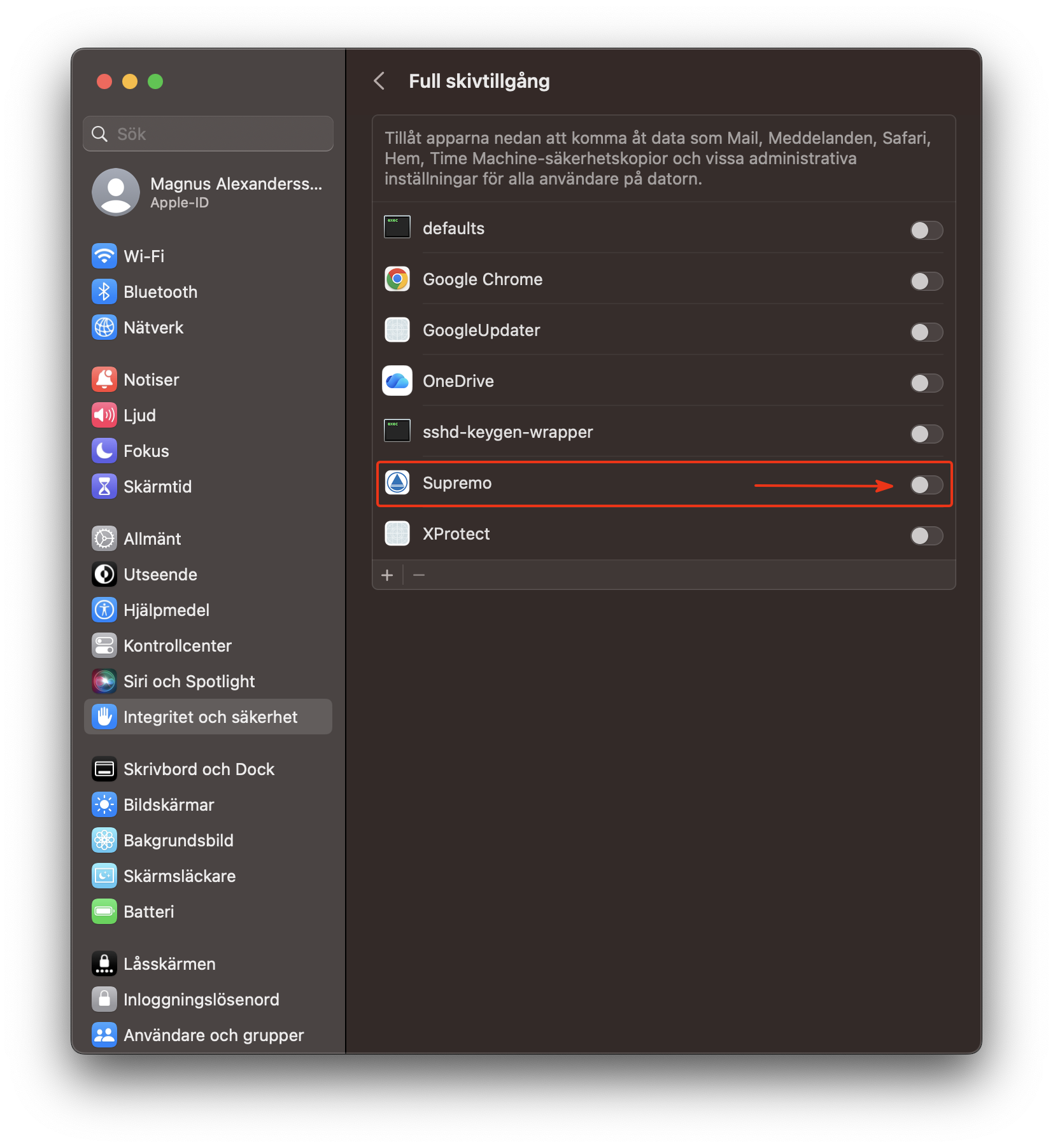Turn on OneDrive full disk access

click(x=926, y=383)
